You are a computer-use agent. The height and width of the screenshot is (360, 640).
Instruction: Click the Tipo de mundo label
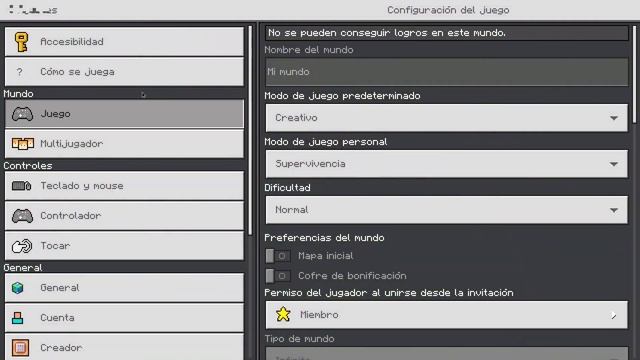[x=299, y=339]
